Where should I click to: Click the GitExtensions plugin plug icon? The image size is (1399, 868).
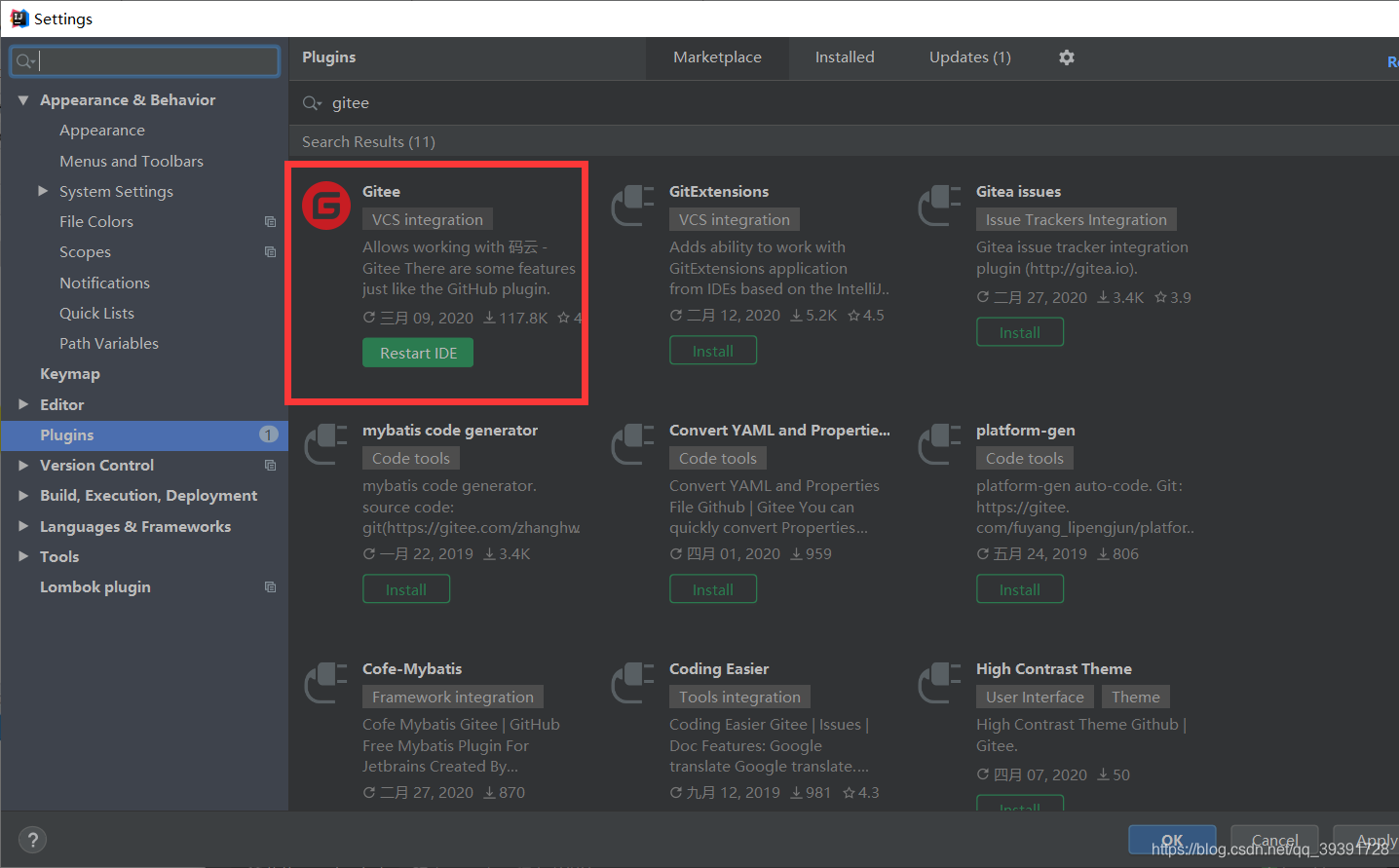pyautogui.click(x=632, y=206)
